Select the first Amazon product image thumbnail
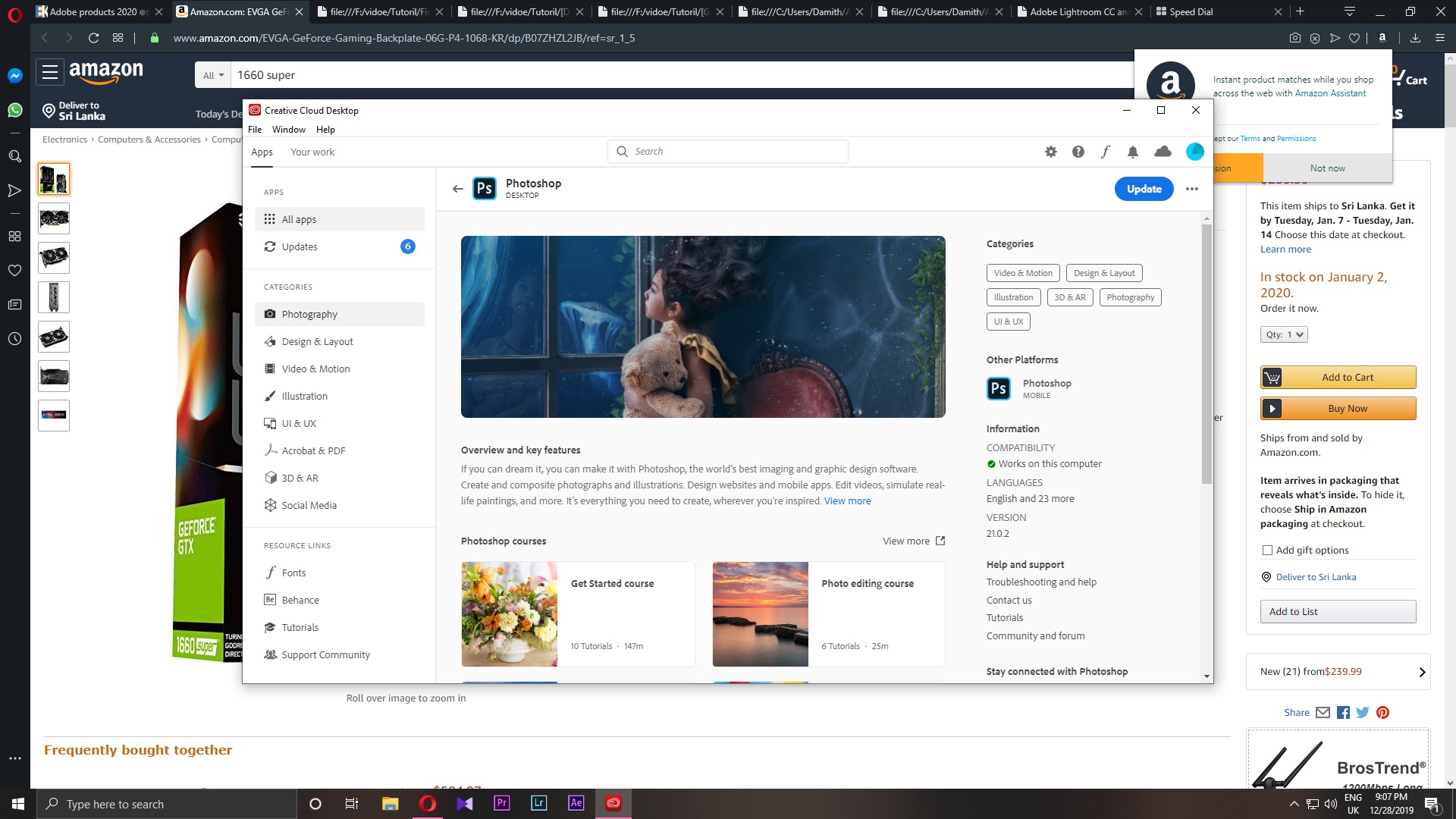Image resolution: width=1456 pixels, height=819 pixels. pyautogui.click(x=54, y=179)
